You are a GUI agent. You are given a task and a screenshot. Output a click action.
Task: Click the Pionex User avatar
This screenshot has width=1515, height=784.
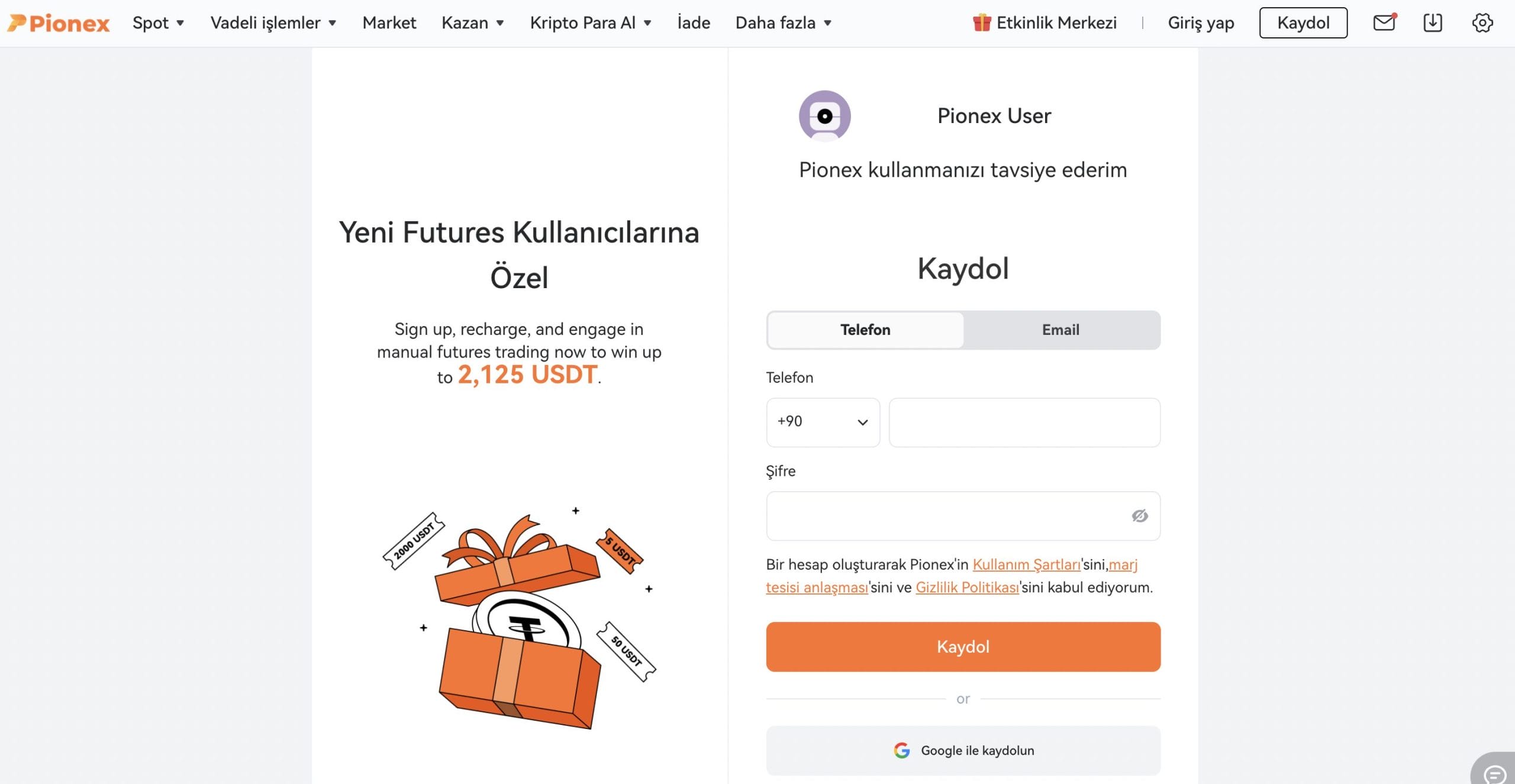coord(824,116)
